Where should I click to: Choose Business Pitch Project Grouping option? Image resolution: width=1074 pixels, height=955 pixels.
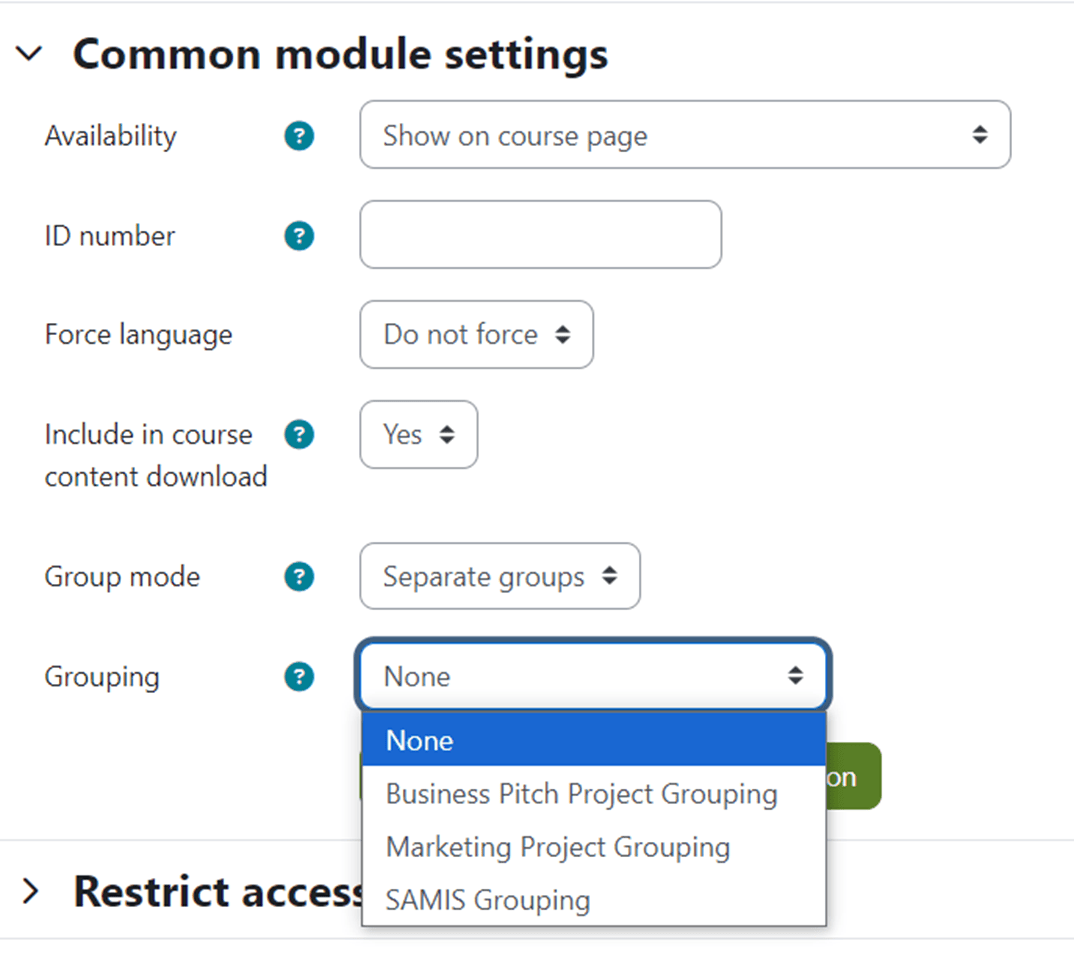point(582,794)
